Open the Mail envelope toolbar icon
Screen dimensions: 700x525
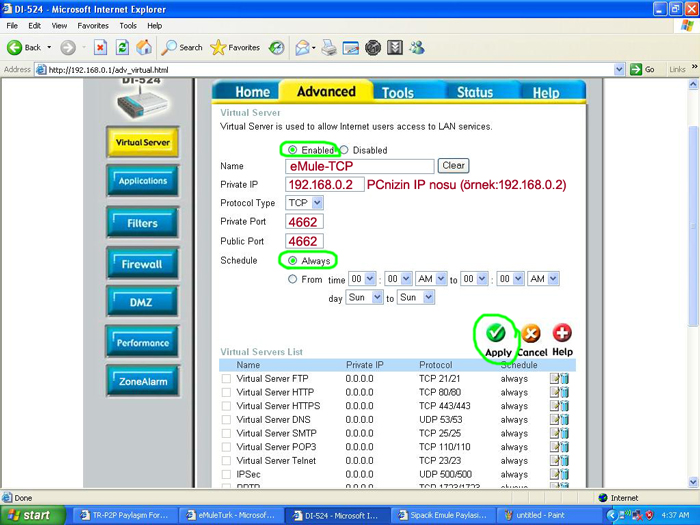303,47
